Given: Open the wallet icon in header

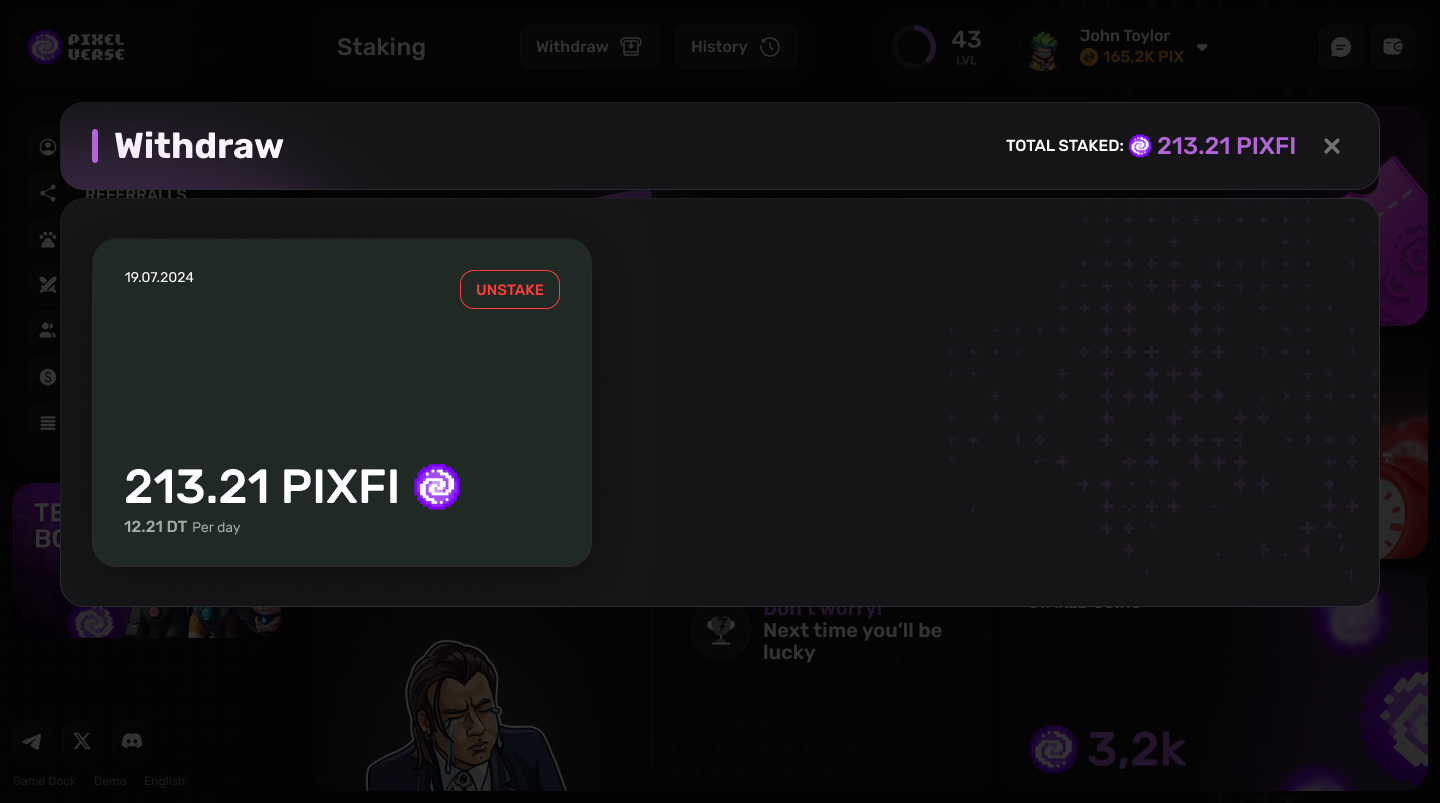Looking at the screenshot, I should pos(1393,47).
